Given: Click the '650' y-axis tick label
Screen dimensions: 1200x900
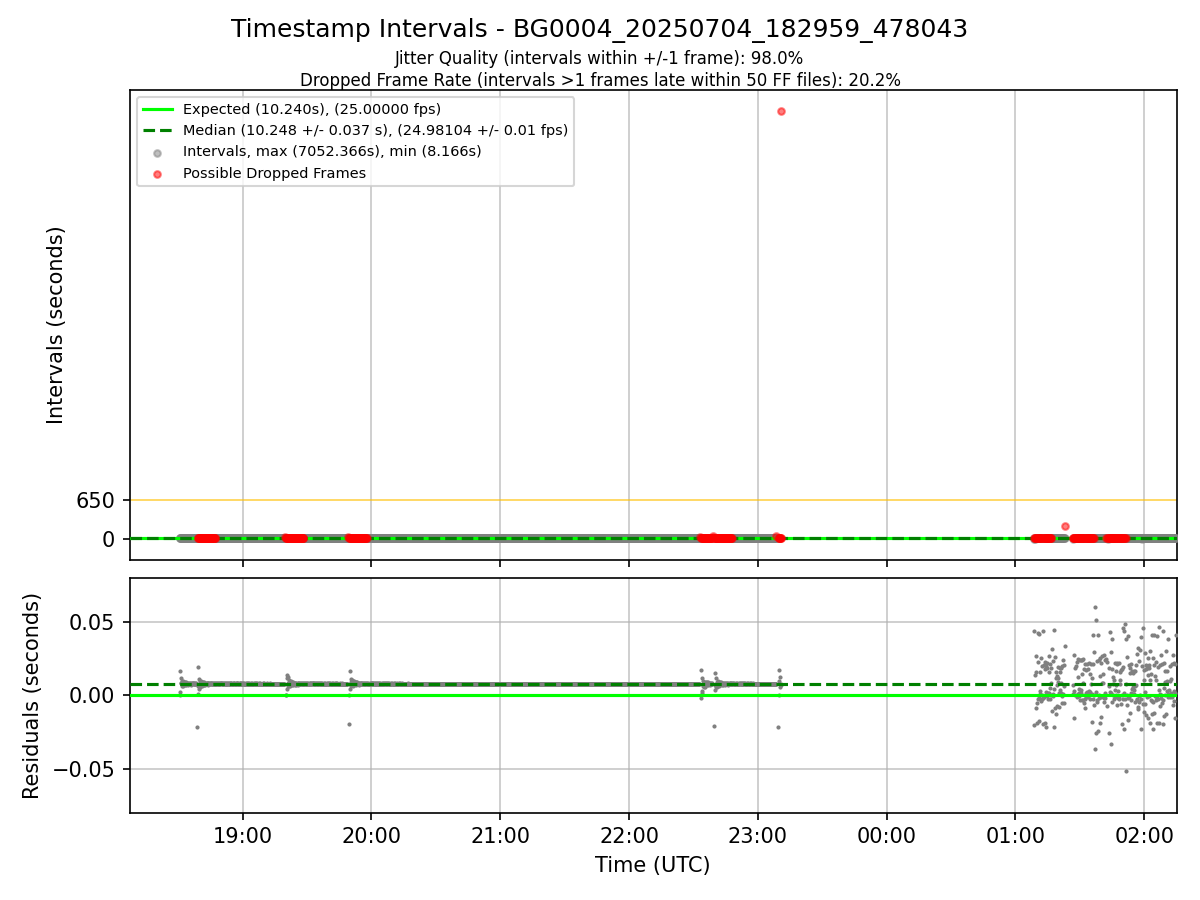Looking at the screenshot, I should coord(96,500).
